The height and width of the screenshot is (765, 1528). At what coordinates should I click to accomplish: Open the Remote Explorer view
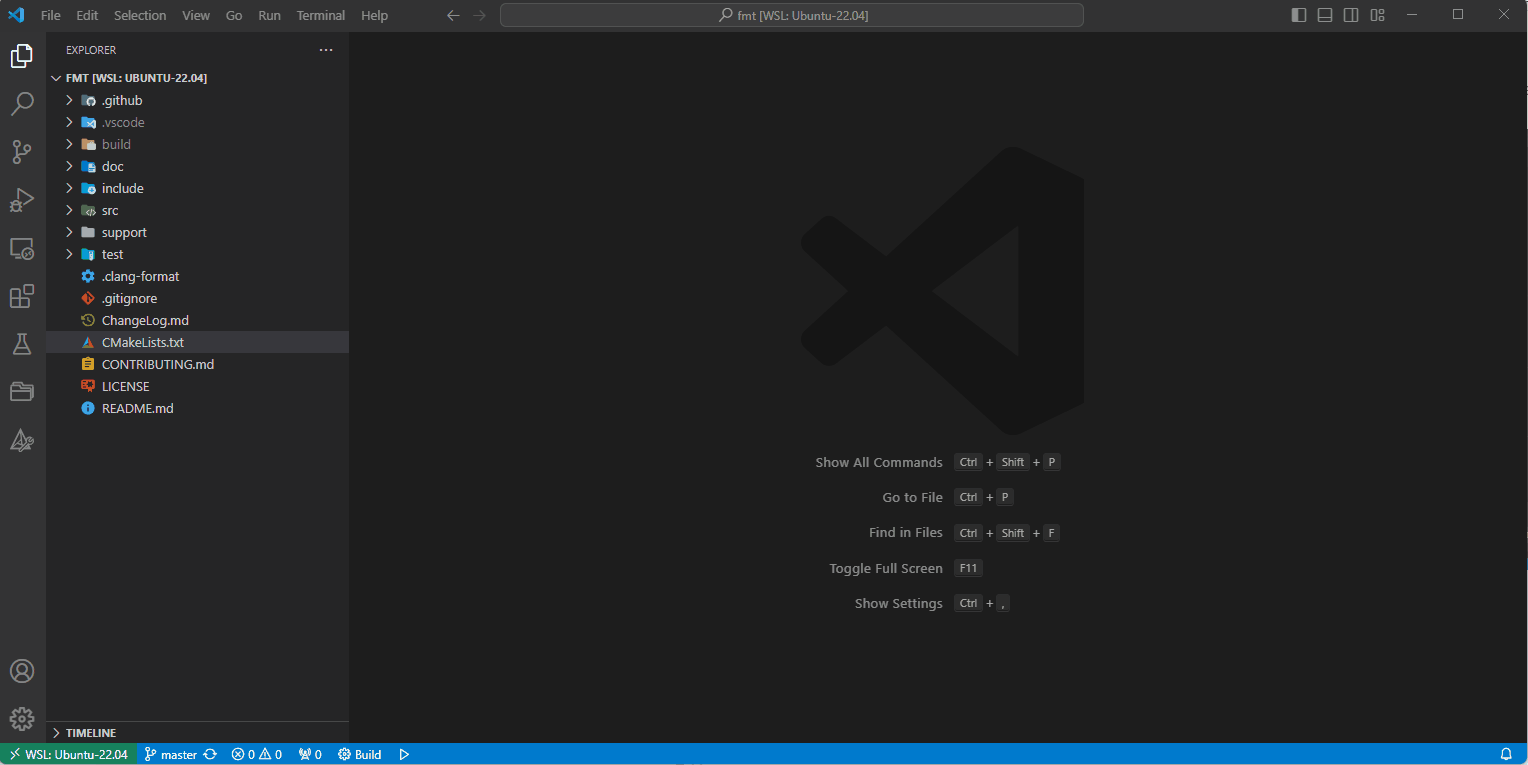click(x=22, y=248)
